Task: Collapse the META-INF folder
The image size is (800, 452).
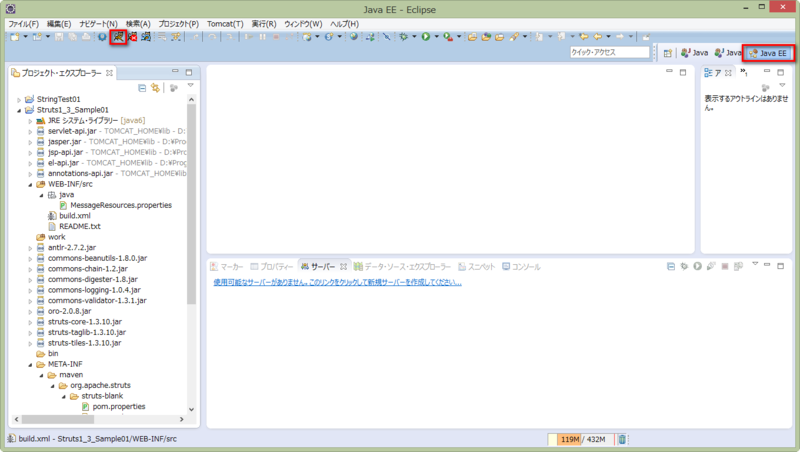Action: click(x=30, y=365)
